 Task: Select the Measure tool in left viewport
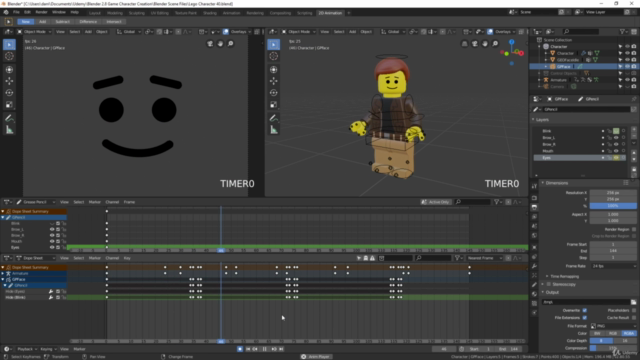pyautogui.click(x=9, y=130)
